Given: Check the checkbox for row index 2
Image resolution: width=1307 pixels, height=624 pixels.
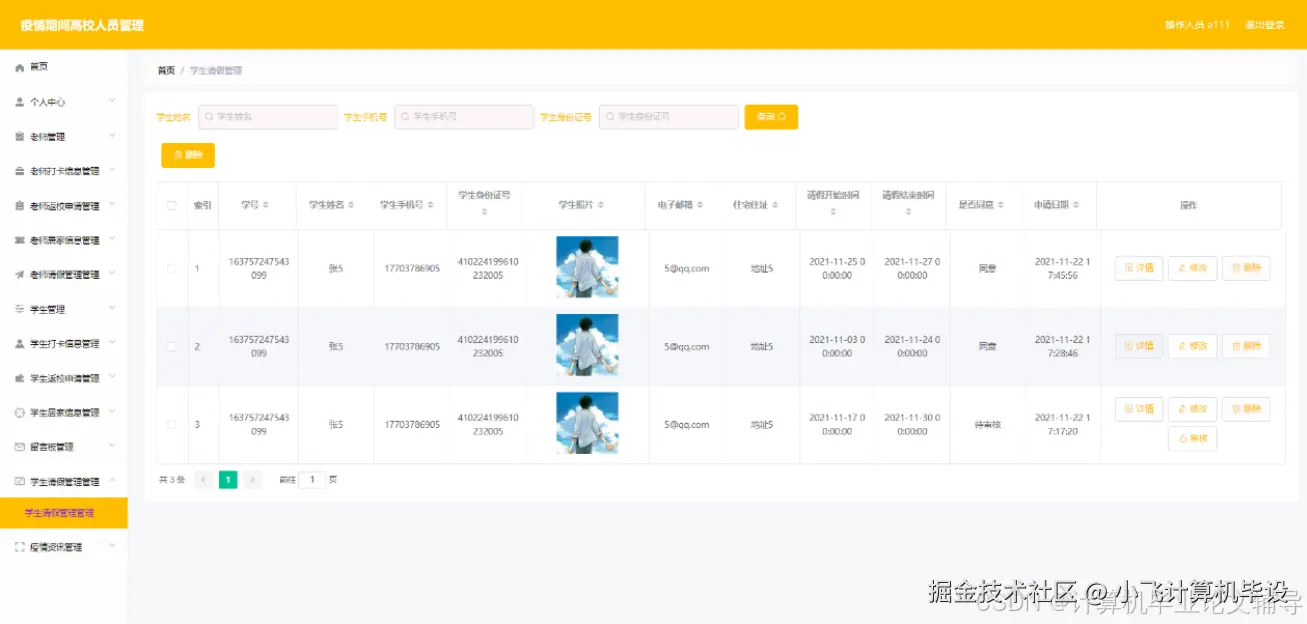Looking at the screenshot, I should (x=172, y=346).
